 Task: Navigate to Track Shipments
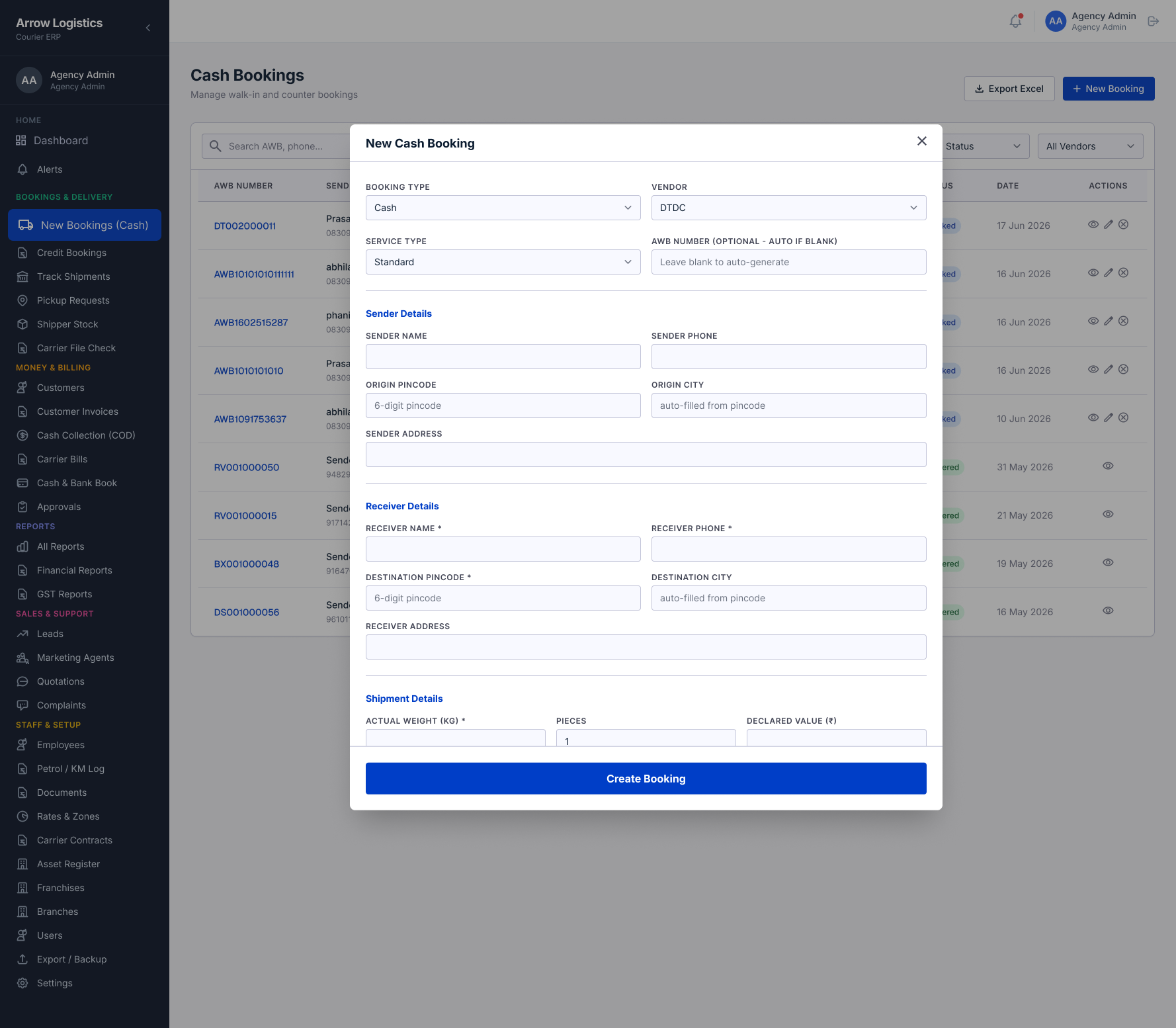85,277
